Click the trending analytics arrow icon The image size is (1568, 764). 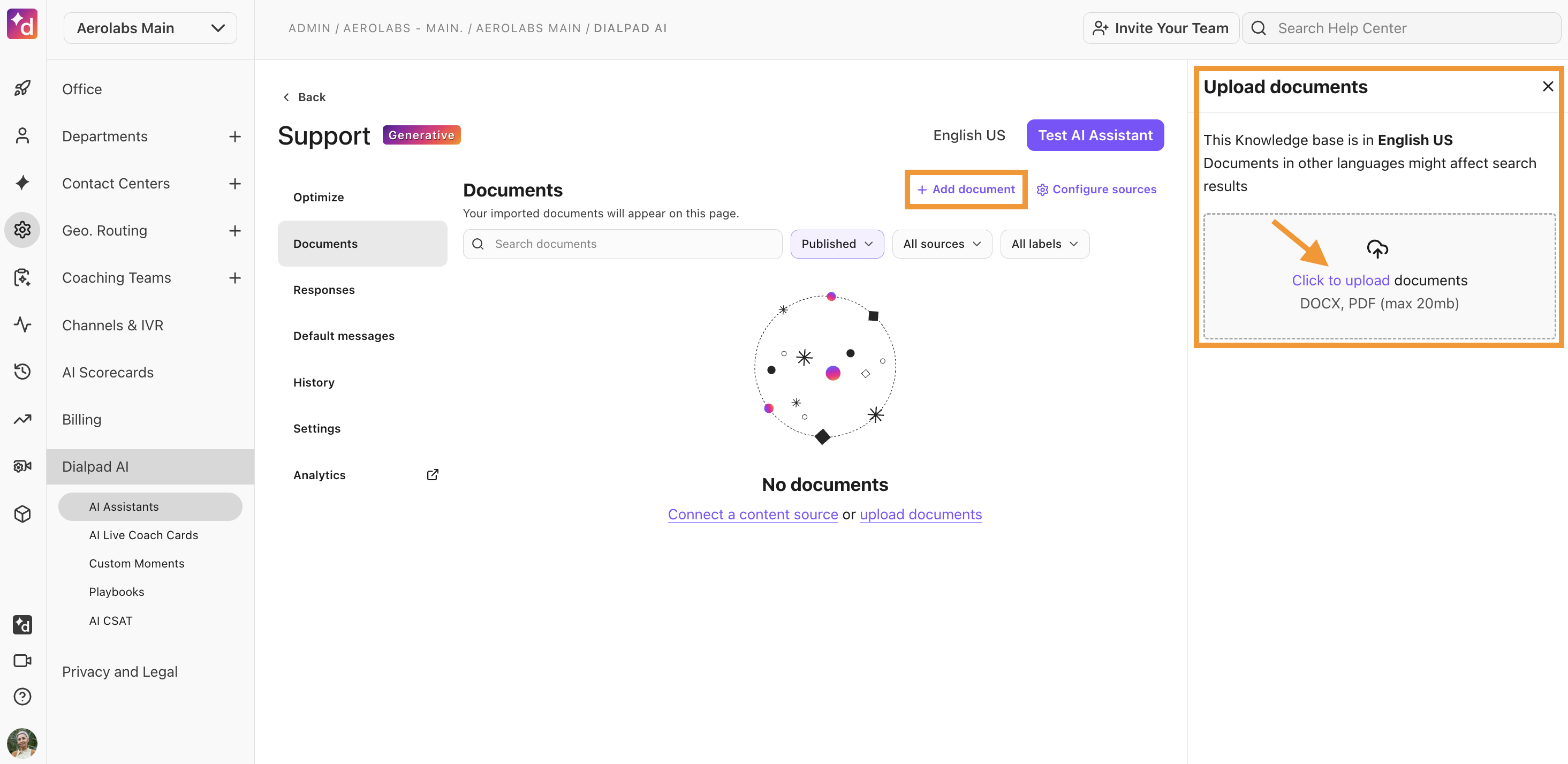pos(22,419)
